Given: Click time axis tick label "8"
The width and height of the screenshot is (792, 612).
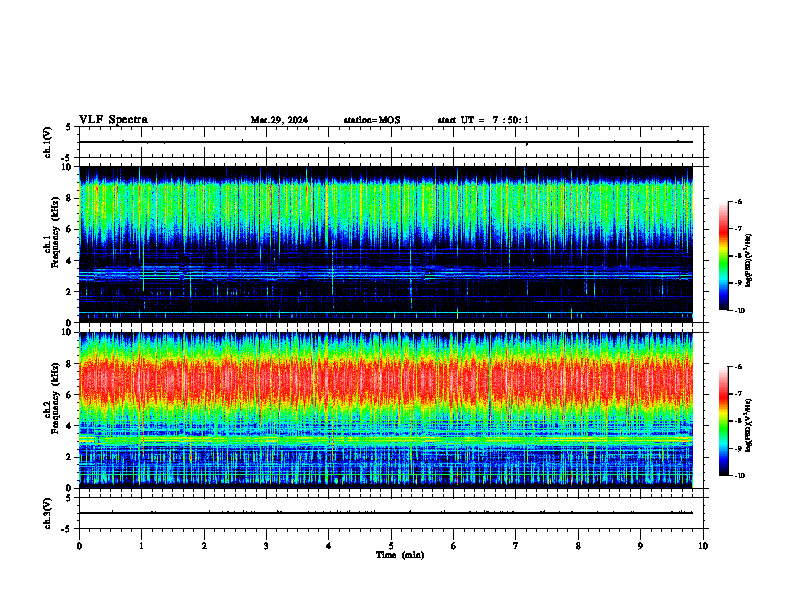Looking at the screenshot, I should click(x=578, y=546).
